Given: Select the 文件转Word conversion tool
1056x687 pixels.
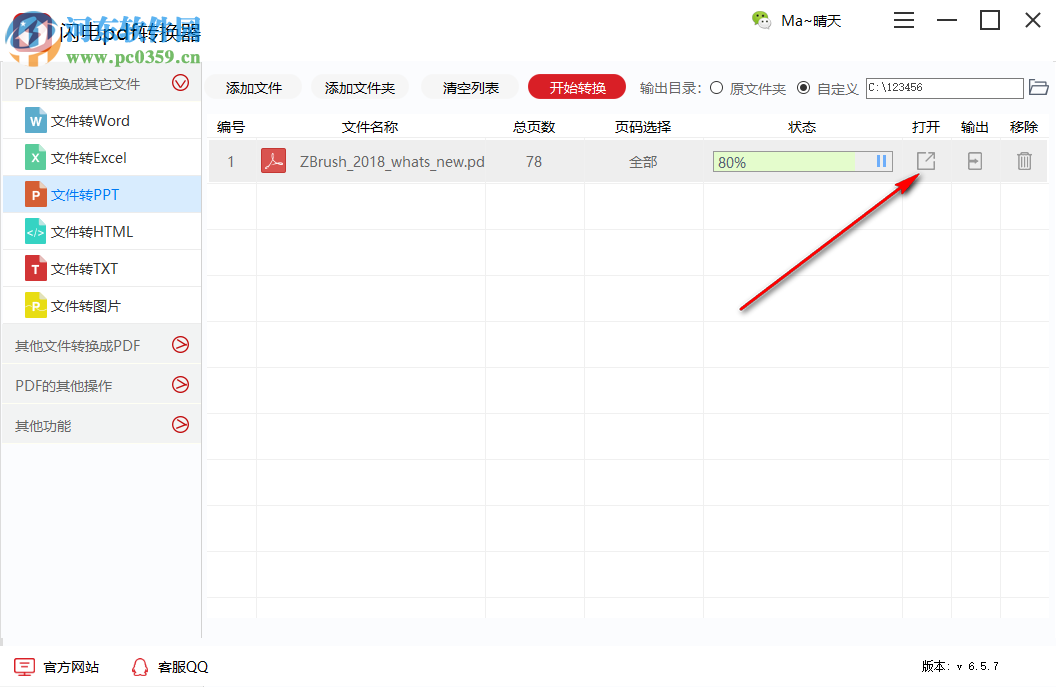Looking at the screenshot, I should 92,119.
